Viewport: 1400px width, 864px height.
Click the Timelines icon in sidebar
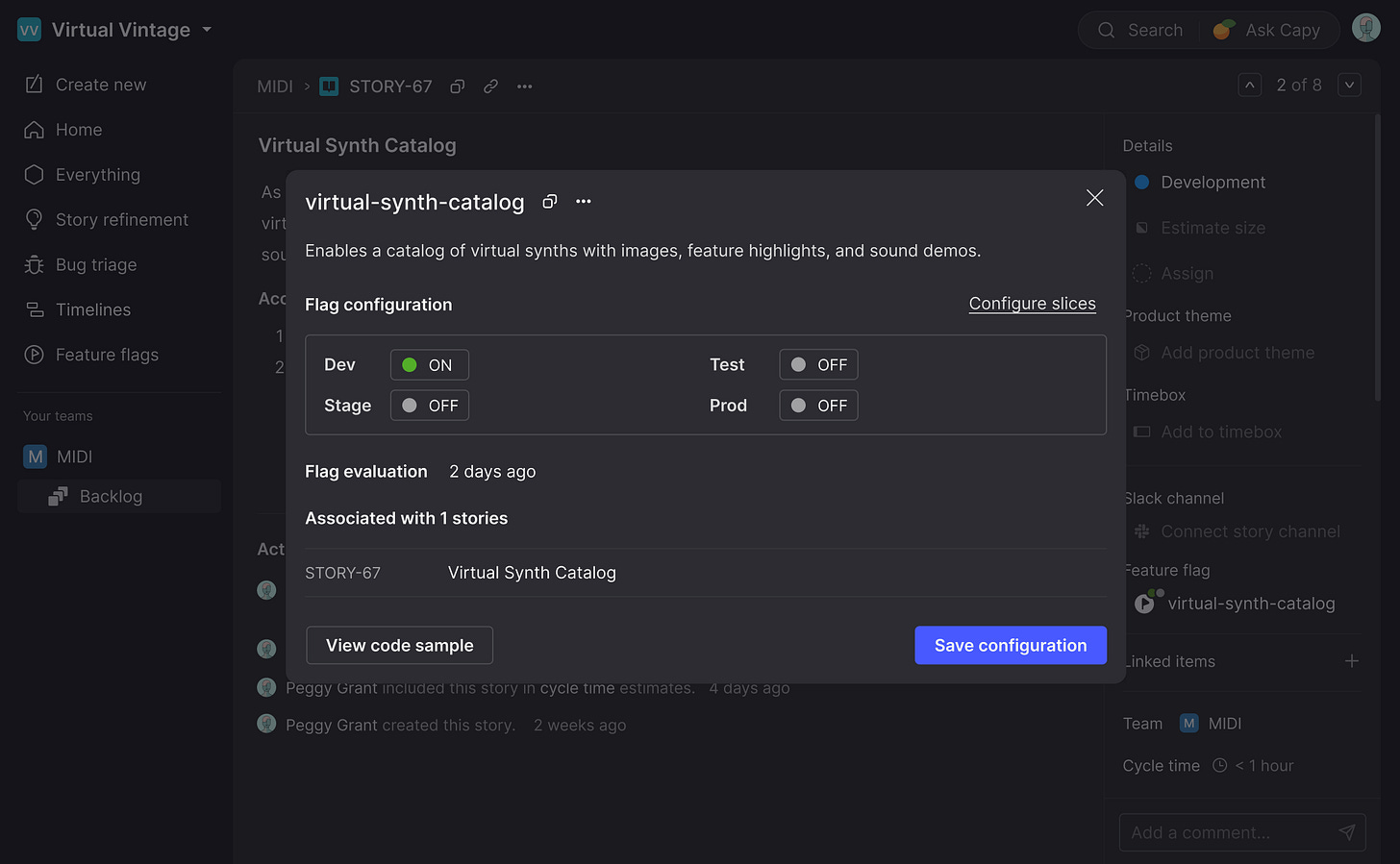(34, 309)
